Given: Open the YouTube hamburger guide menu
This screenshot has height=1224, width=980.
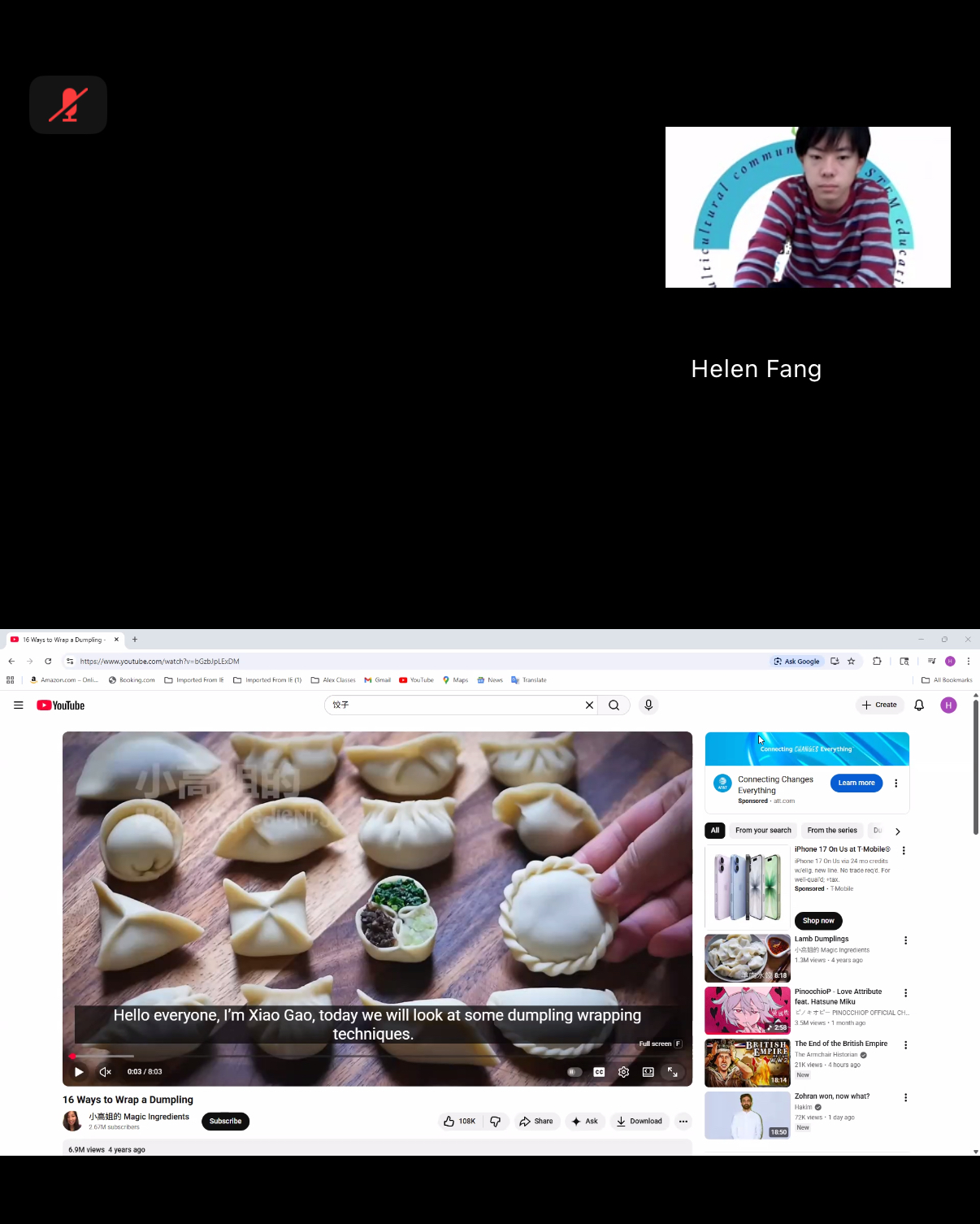Looking at the screenshot, I should tap(19, 705).
